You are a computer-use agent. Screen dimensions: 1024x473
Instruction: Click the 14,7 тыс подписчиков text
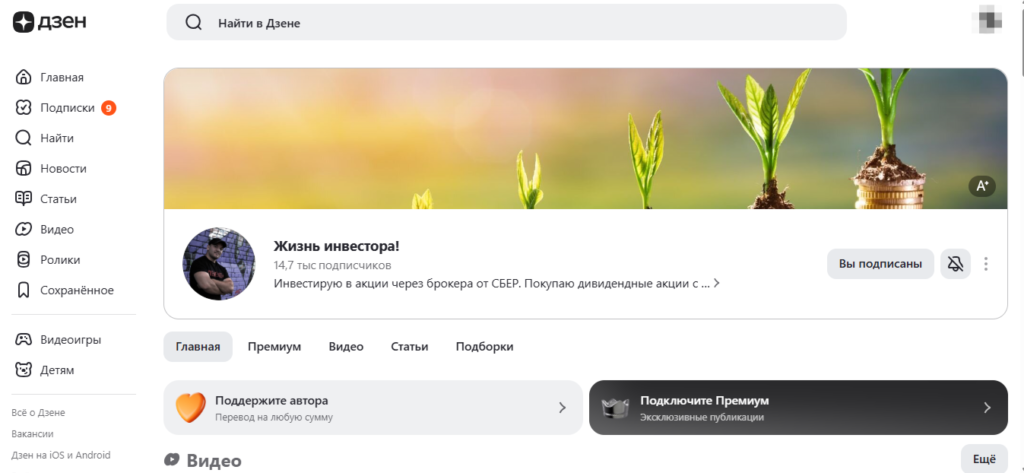(x=332, y=265)
